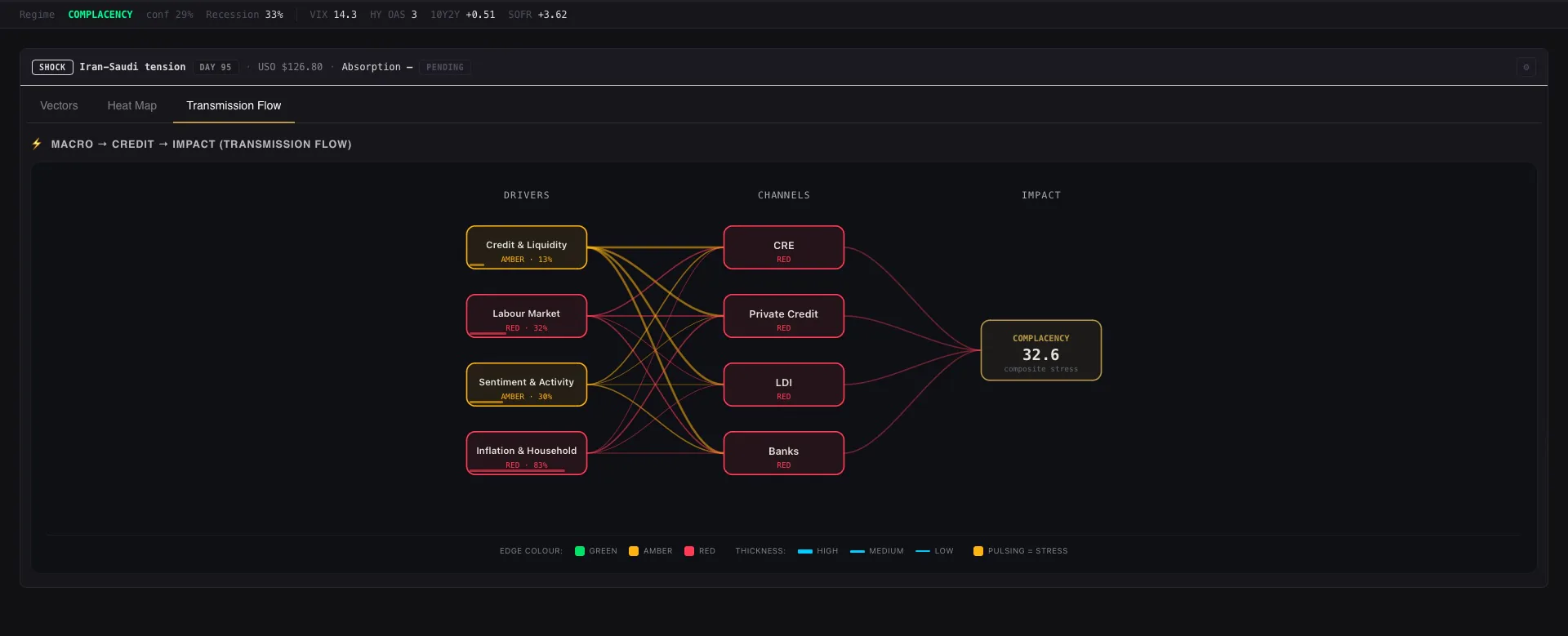Select the Inflation & Household driver node
The image size is (1568, 636).
pos(527,453)
